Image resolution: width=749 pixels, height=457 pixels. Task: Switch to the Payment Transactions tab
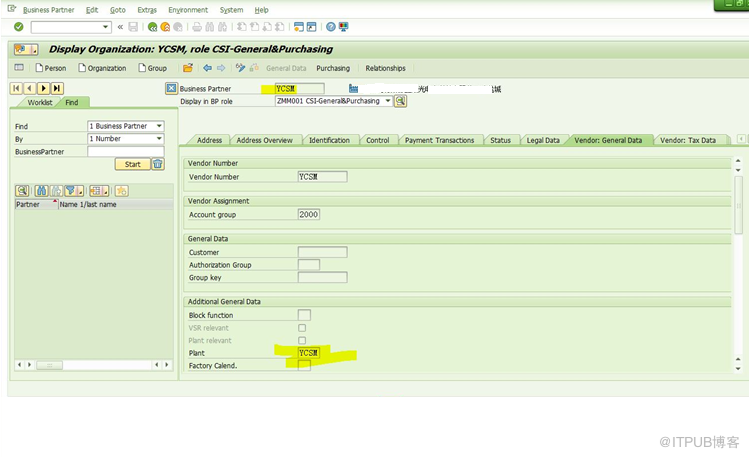[439, 140]
